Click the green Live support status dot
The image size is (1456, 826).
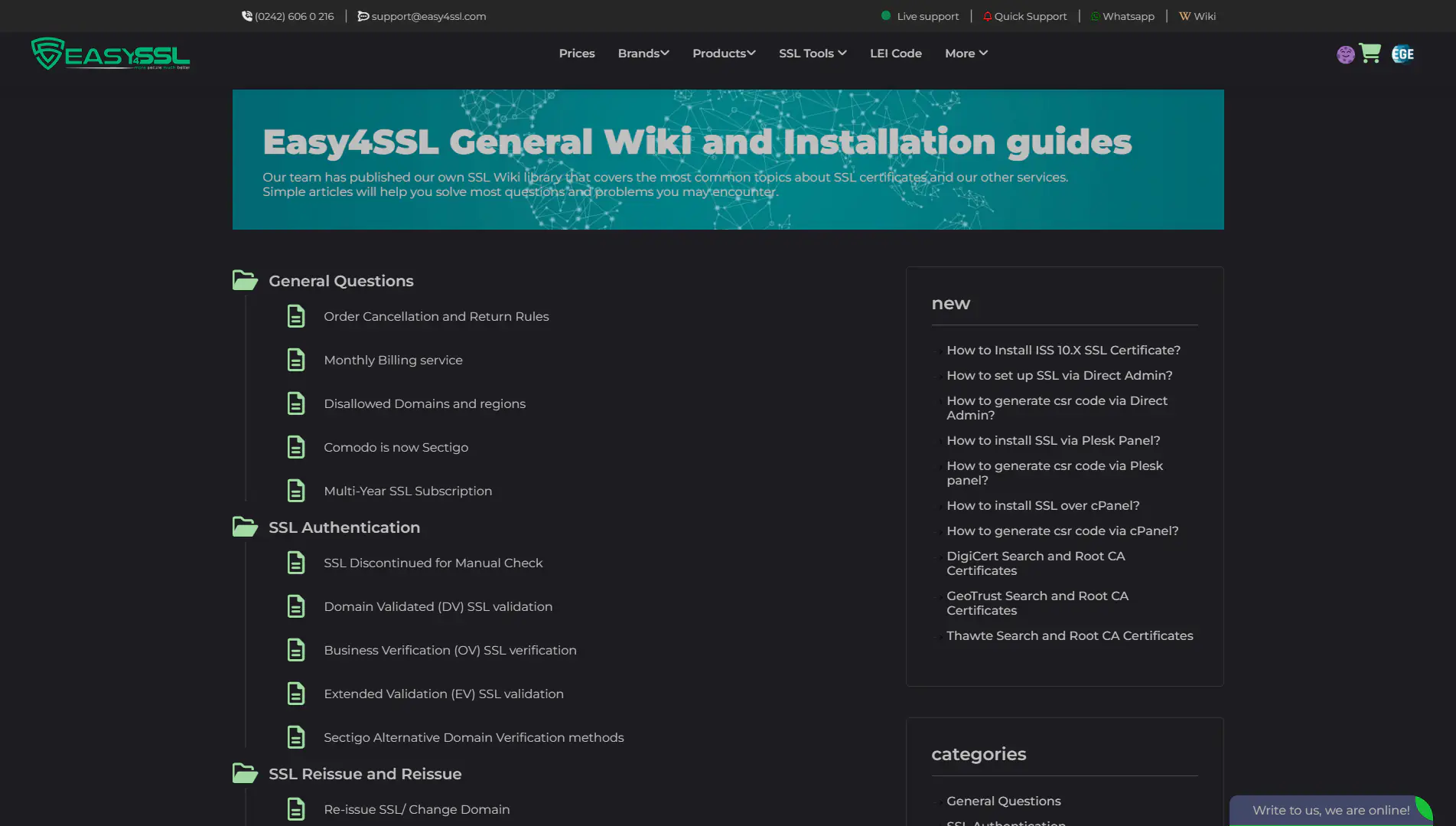[886, 15]
